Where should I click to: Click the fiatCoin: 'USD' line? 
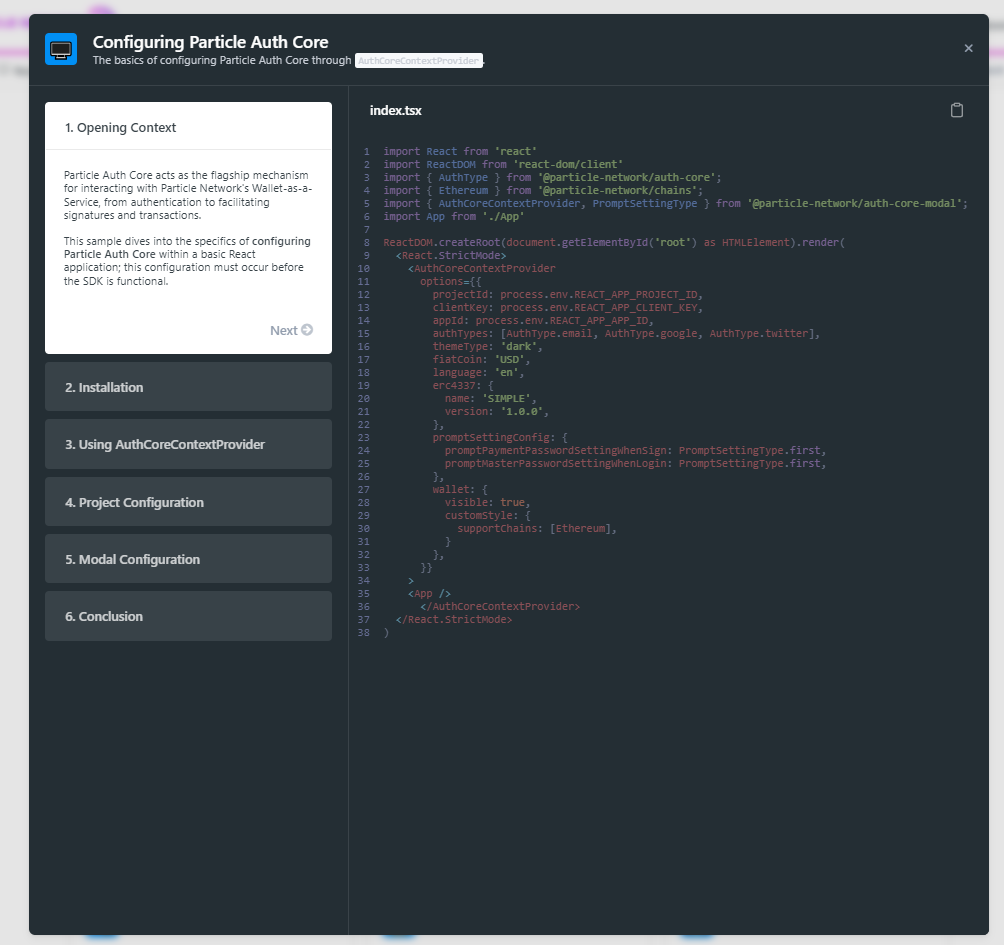pyautogui.click(x=481, y=359)
